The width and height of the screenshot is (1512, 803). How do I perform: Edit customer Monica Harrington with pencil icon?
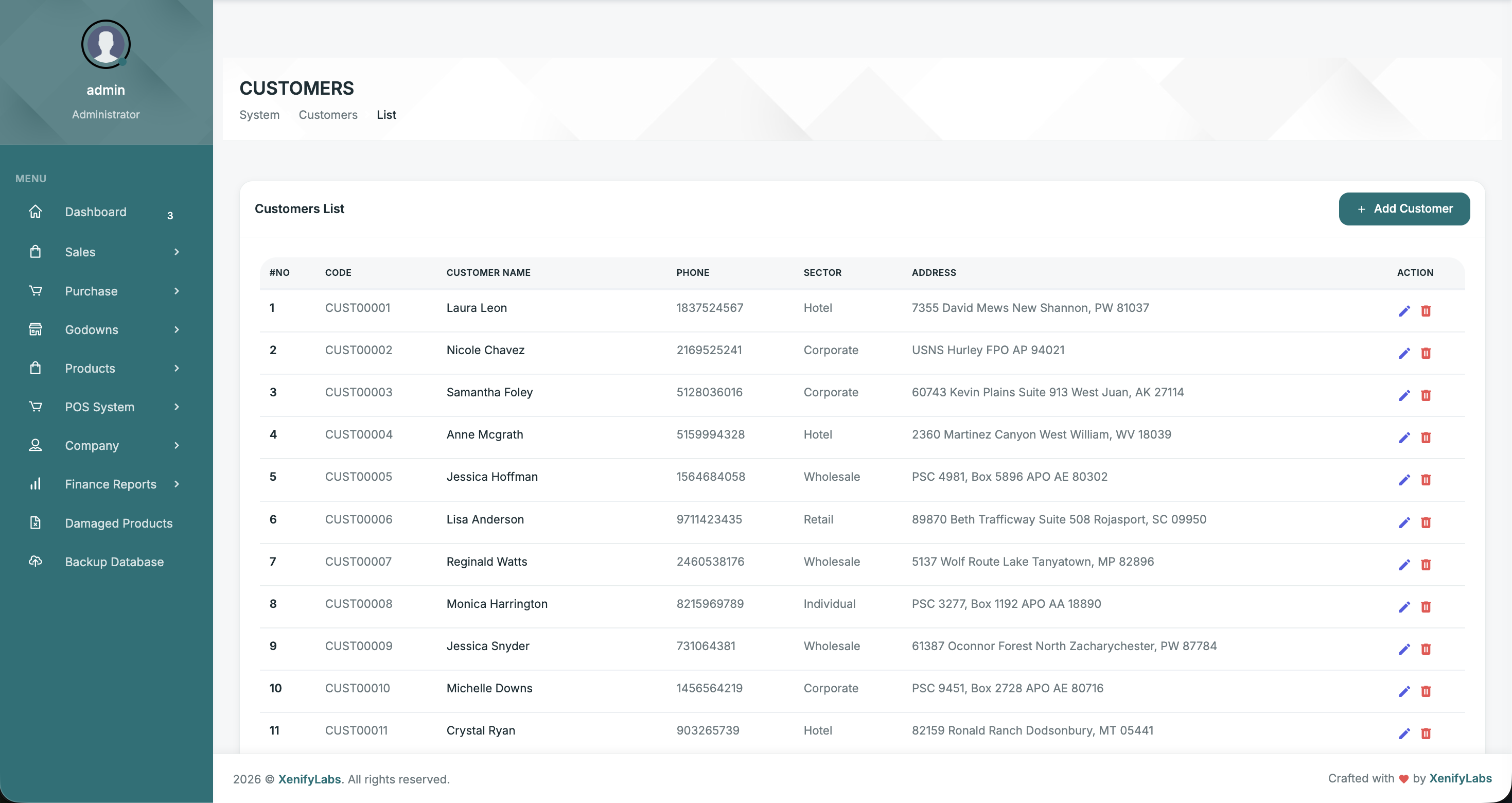pos(1404,607)
